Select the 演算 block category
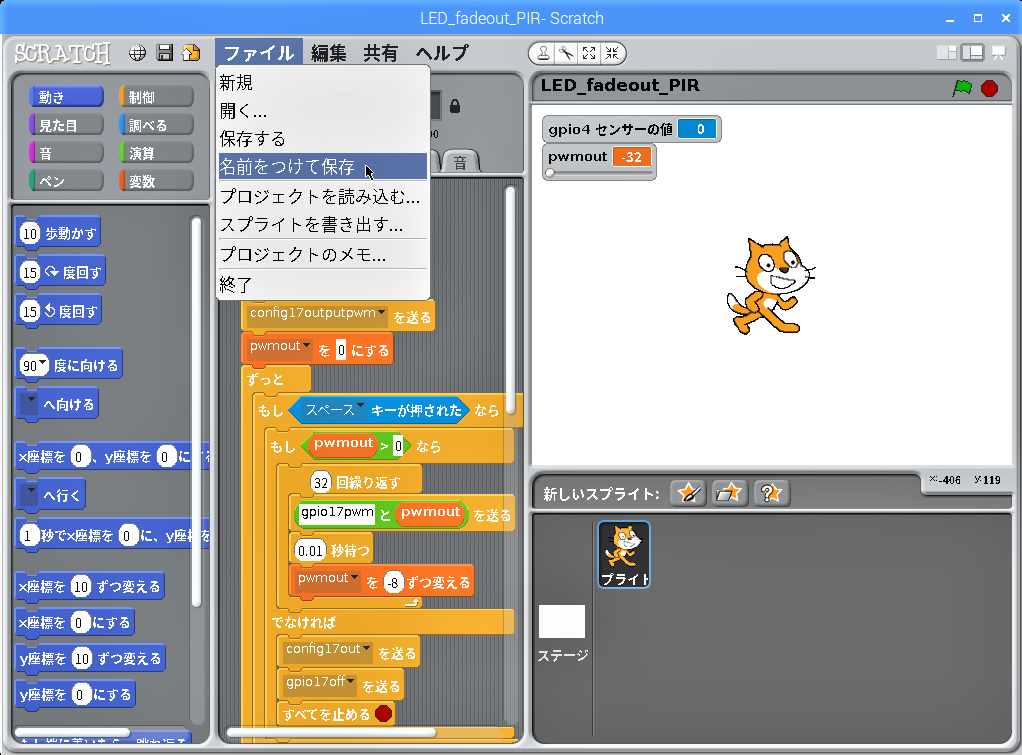This screenshot has width=1022, height=755. tap(156, 153)
